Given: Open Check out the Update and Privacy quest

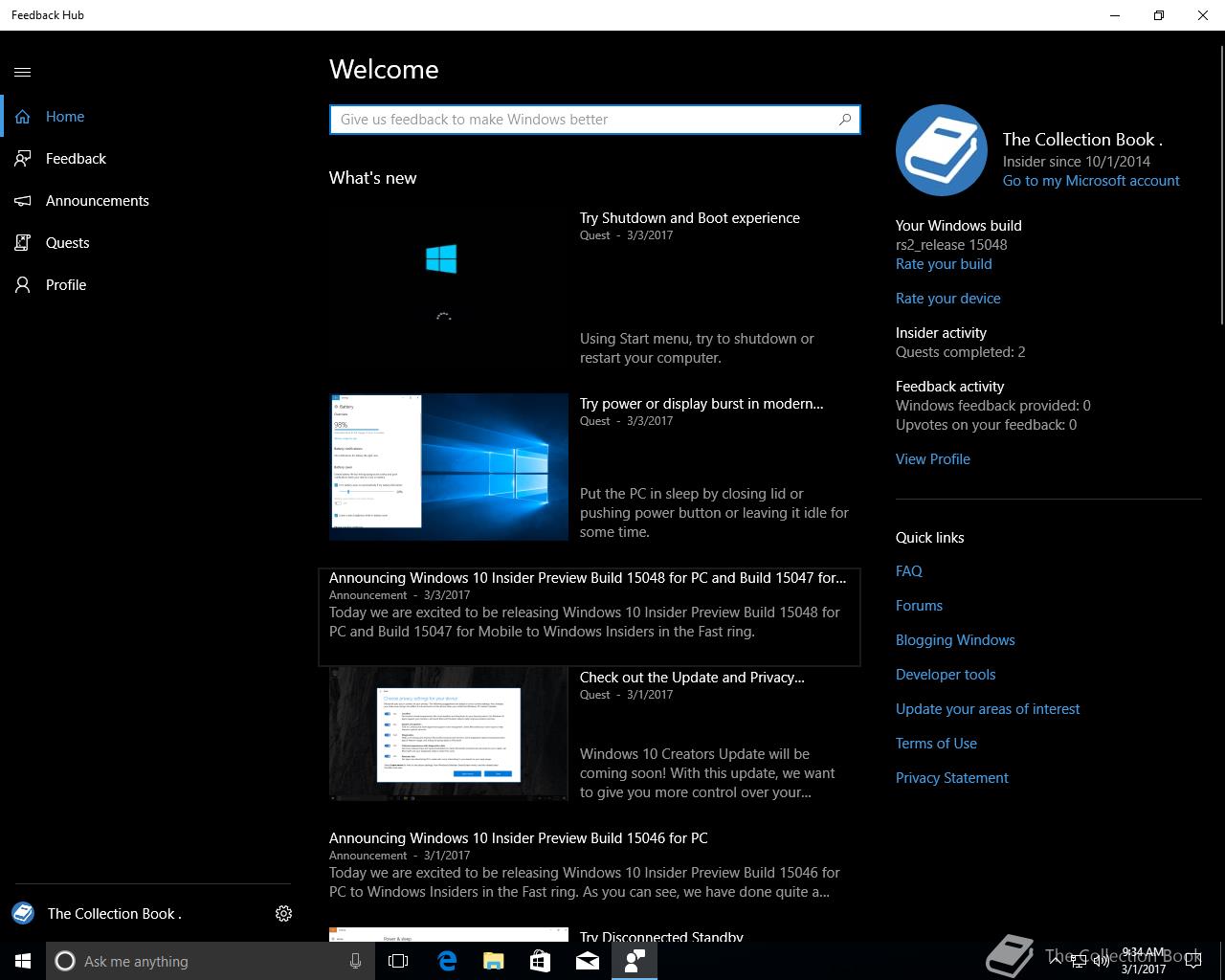Looking at the screenshot, I should pyautogui.click(x=692, y=678).
